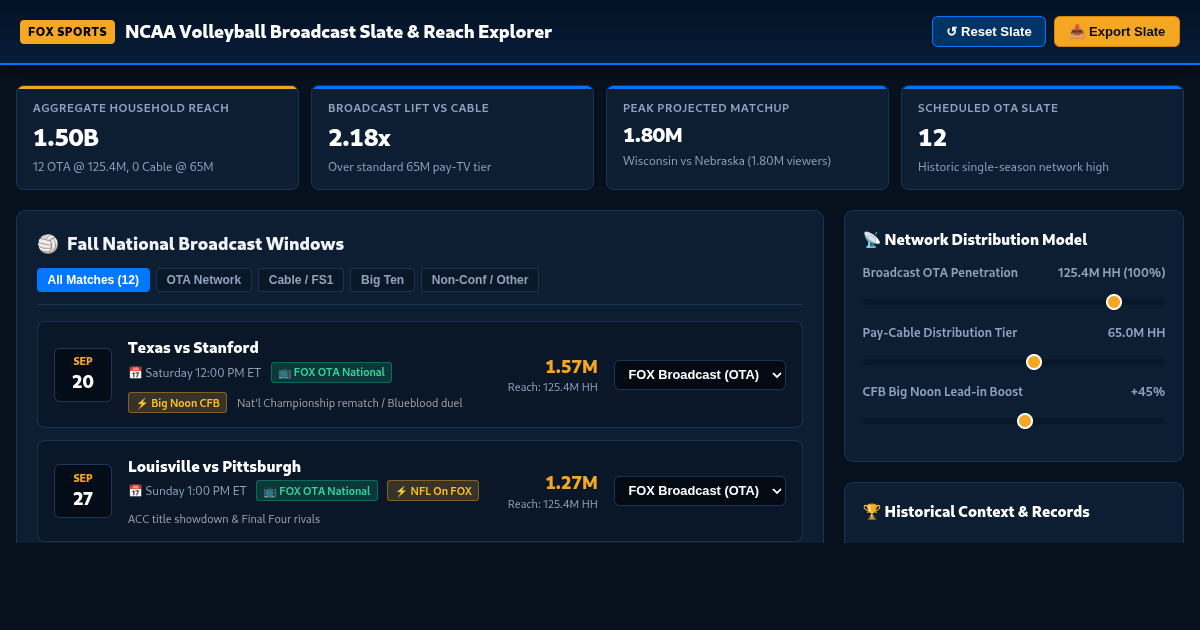Viewport: 1200px width, 630px height.
Task: Click the FOX SPORTS logo badge
Action: [67, 32]
